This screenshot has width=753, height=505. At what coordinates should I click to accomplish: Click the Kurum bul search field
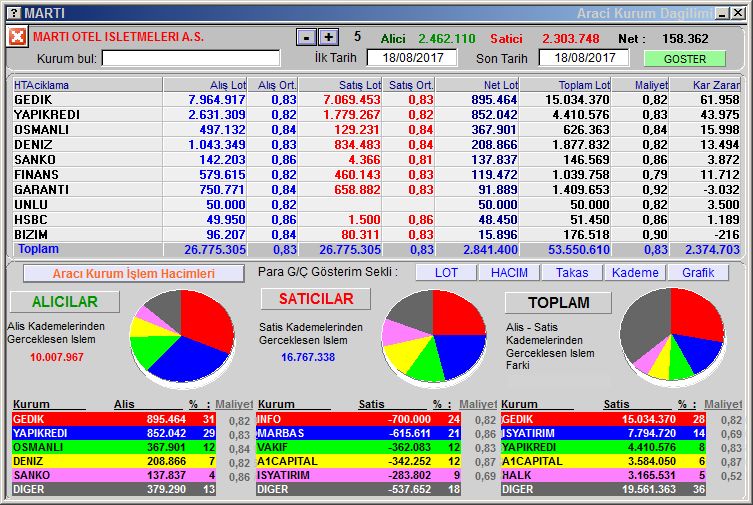click(x=191, y=59)
